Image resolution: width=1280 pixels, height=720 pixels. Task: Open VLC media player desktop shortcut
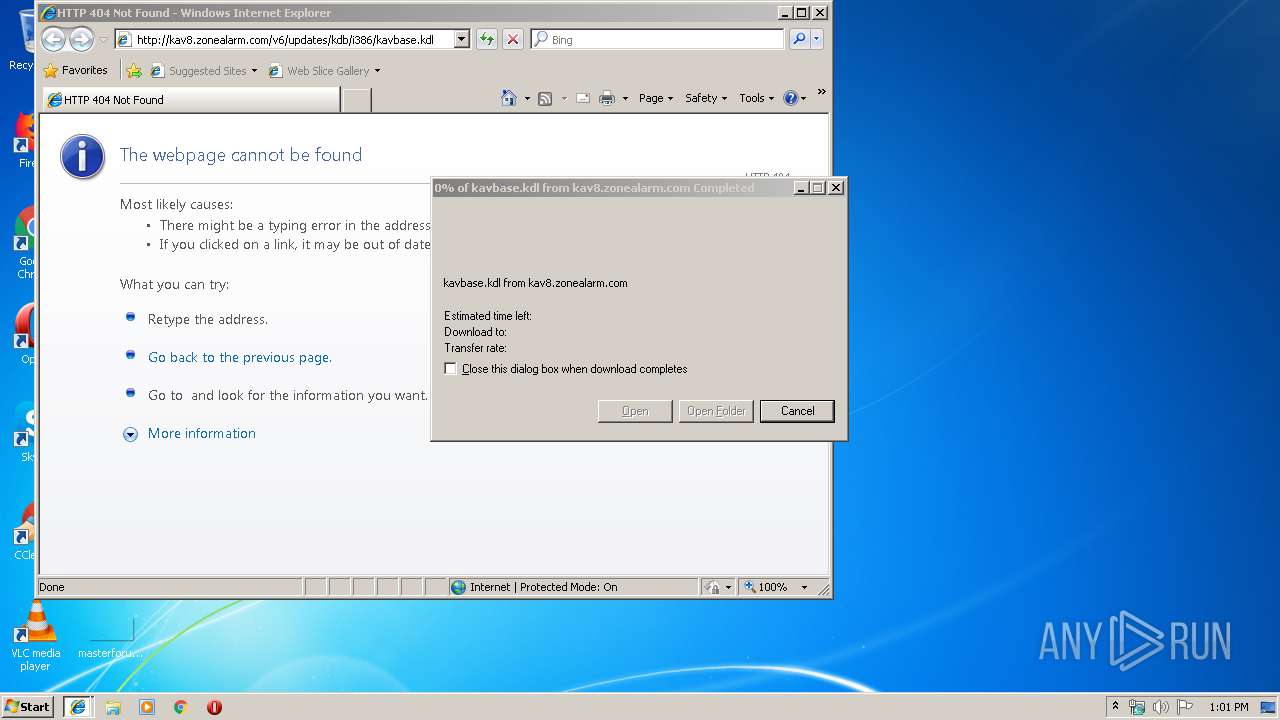point(35,637)
